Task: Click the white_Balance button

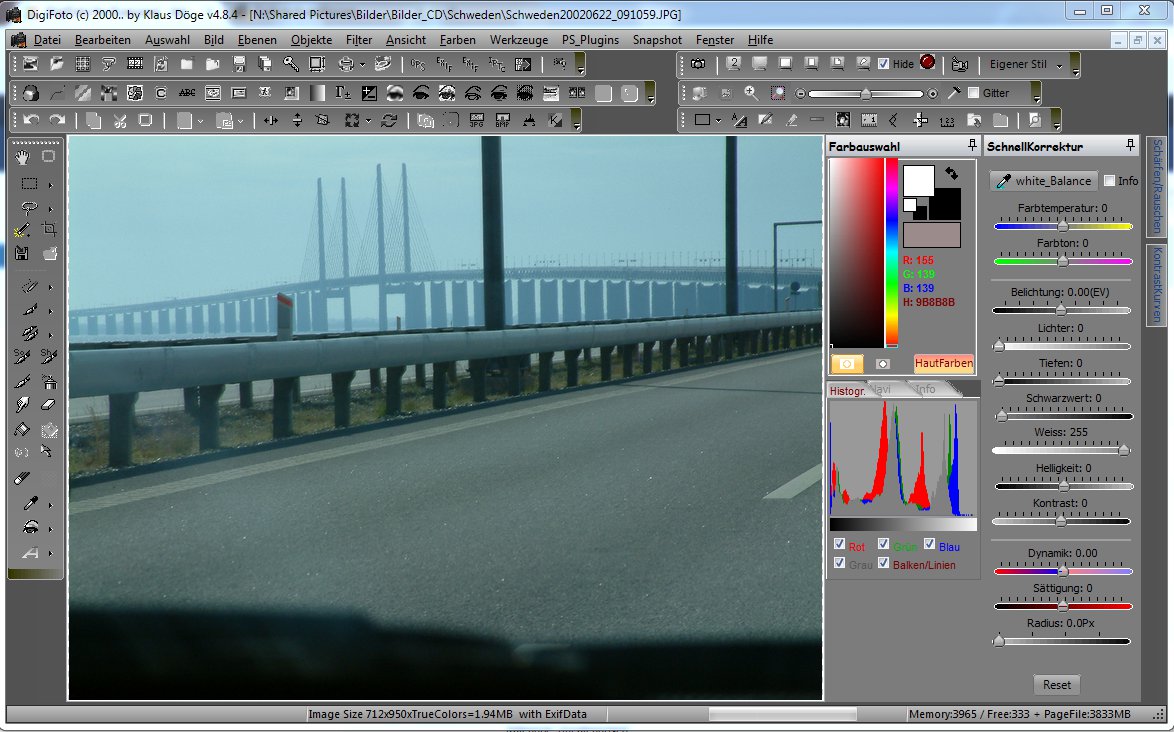Action: [1043, 181]
